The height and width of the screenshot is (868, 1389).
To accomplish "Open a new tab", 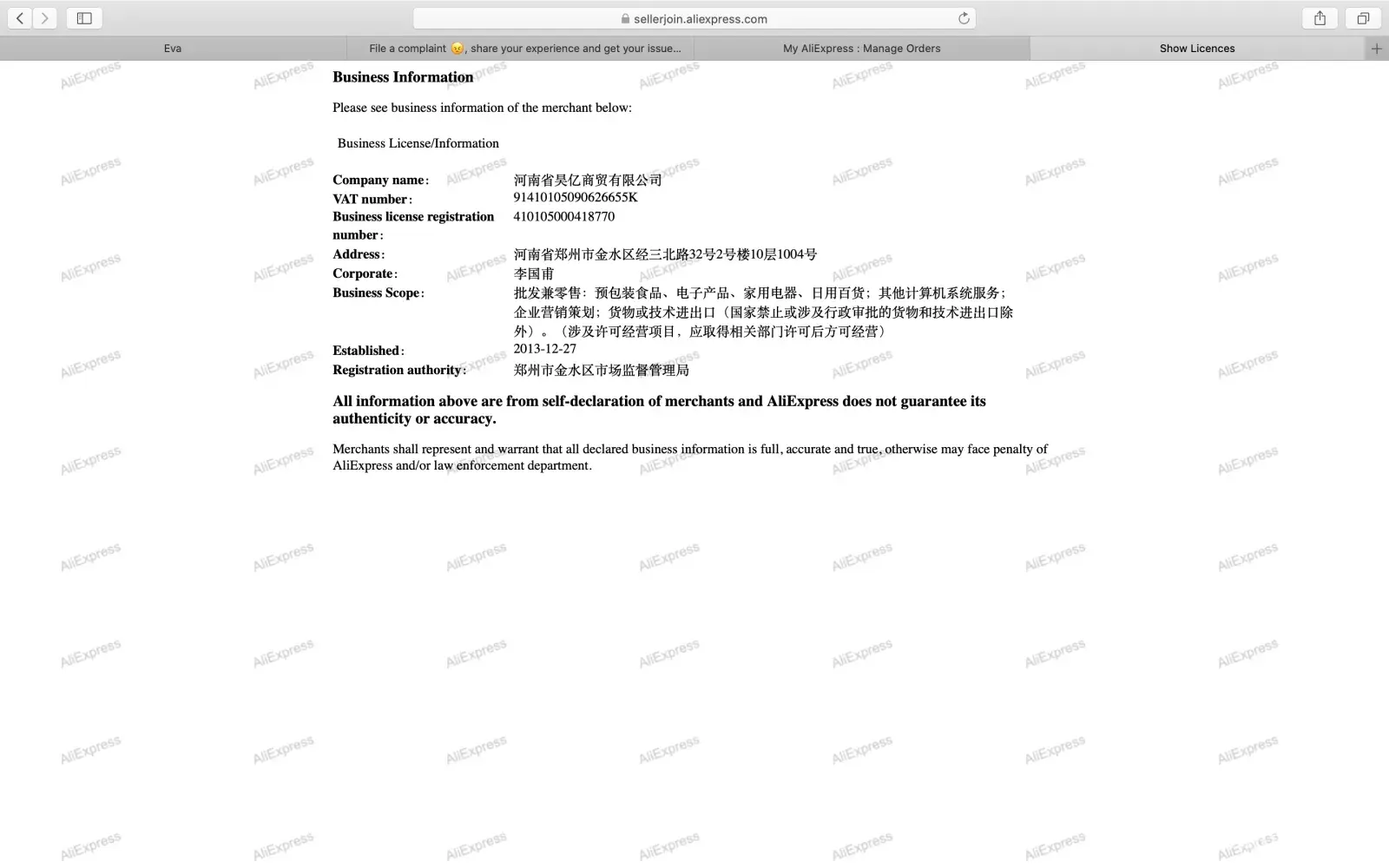I will [1376, 49].
